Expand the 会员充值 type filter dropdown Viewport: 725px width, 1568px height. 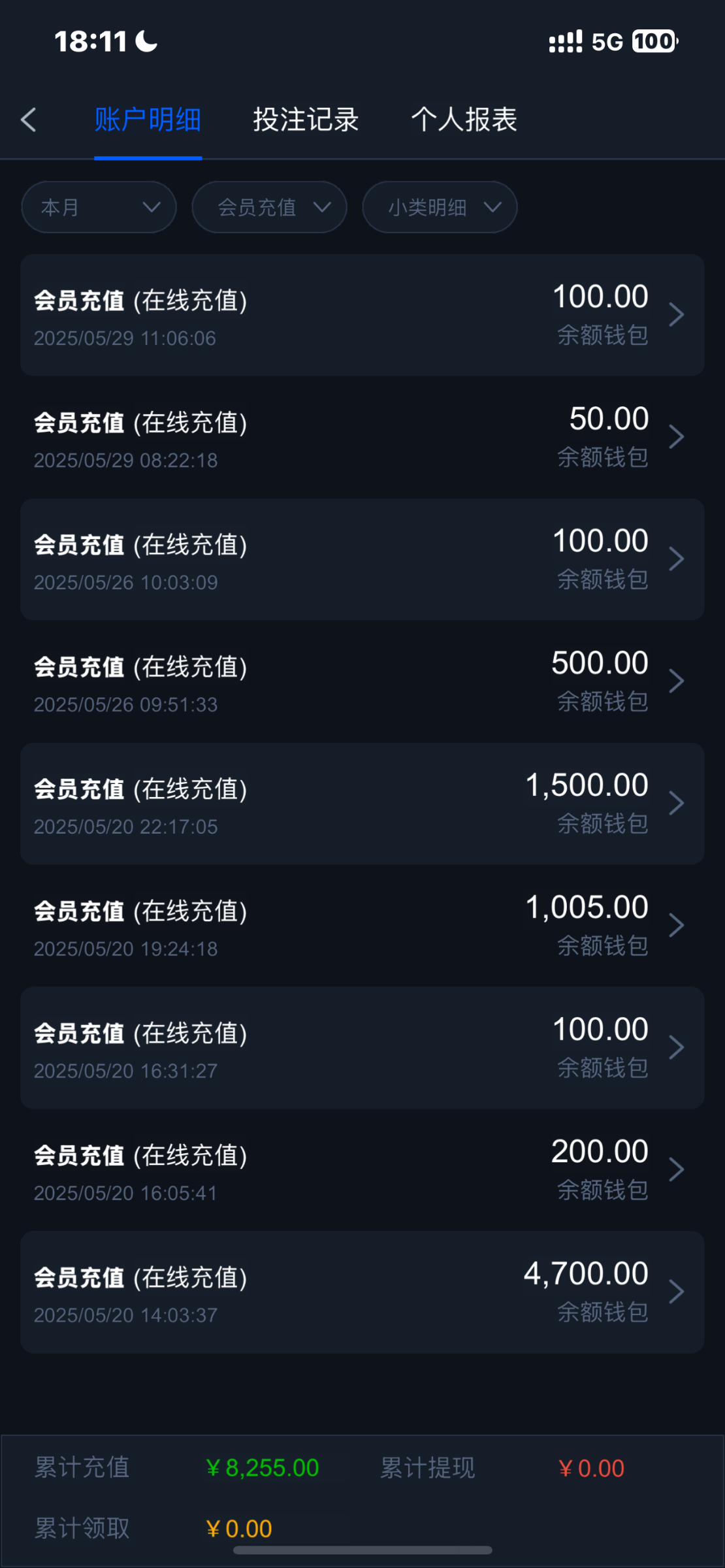(269, 207)
